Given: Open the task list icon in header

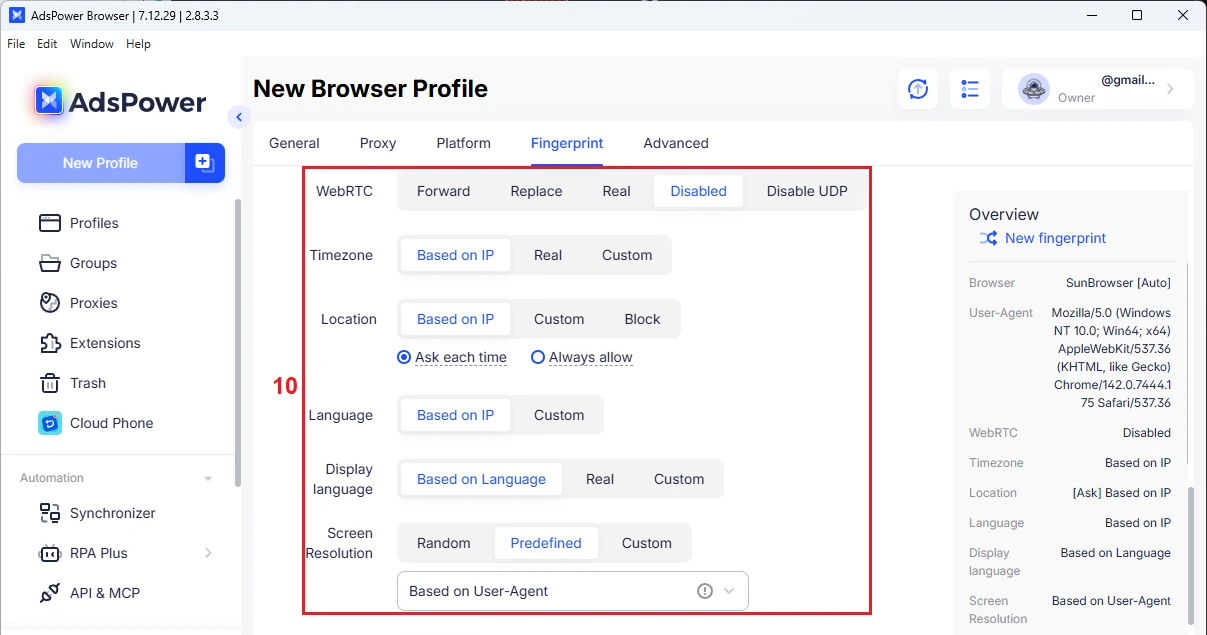Looking at the screenshot, I should click(x=969, y=89).
